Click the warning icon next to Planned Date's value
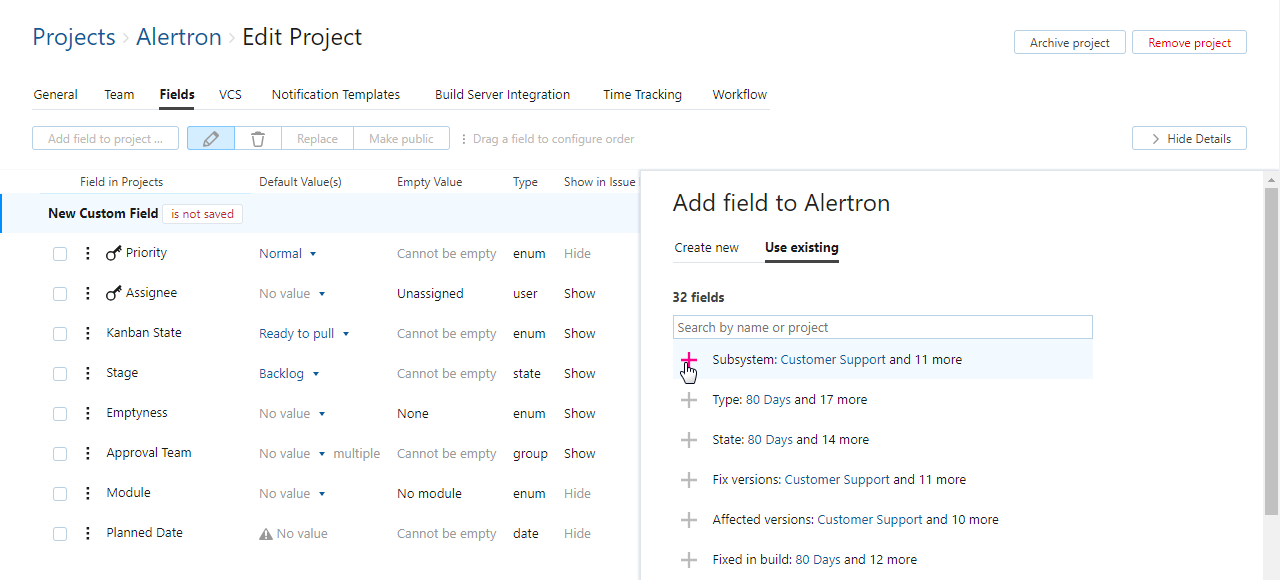This screenshot has height=580, width=1280. [x=264, y=533]
